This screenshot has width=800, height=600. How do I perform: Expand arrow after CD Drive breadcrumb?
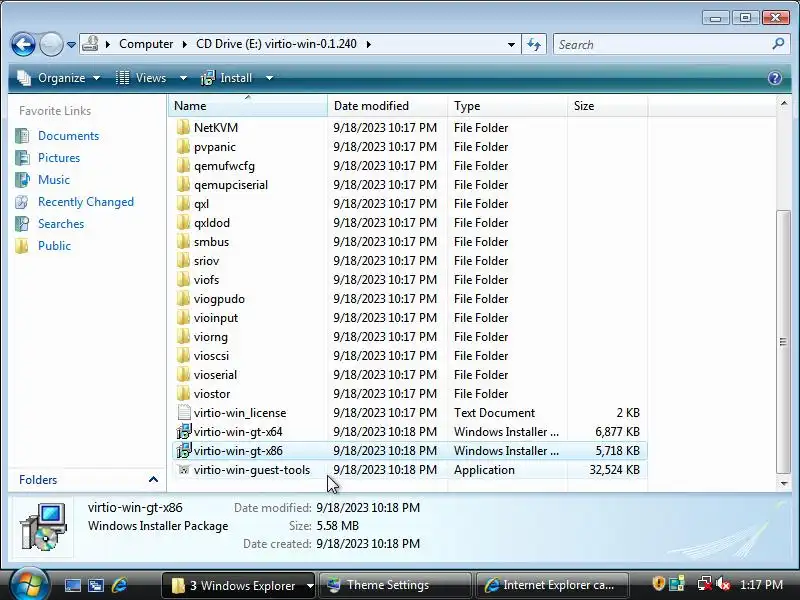click(368, 44)
